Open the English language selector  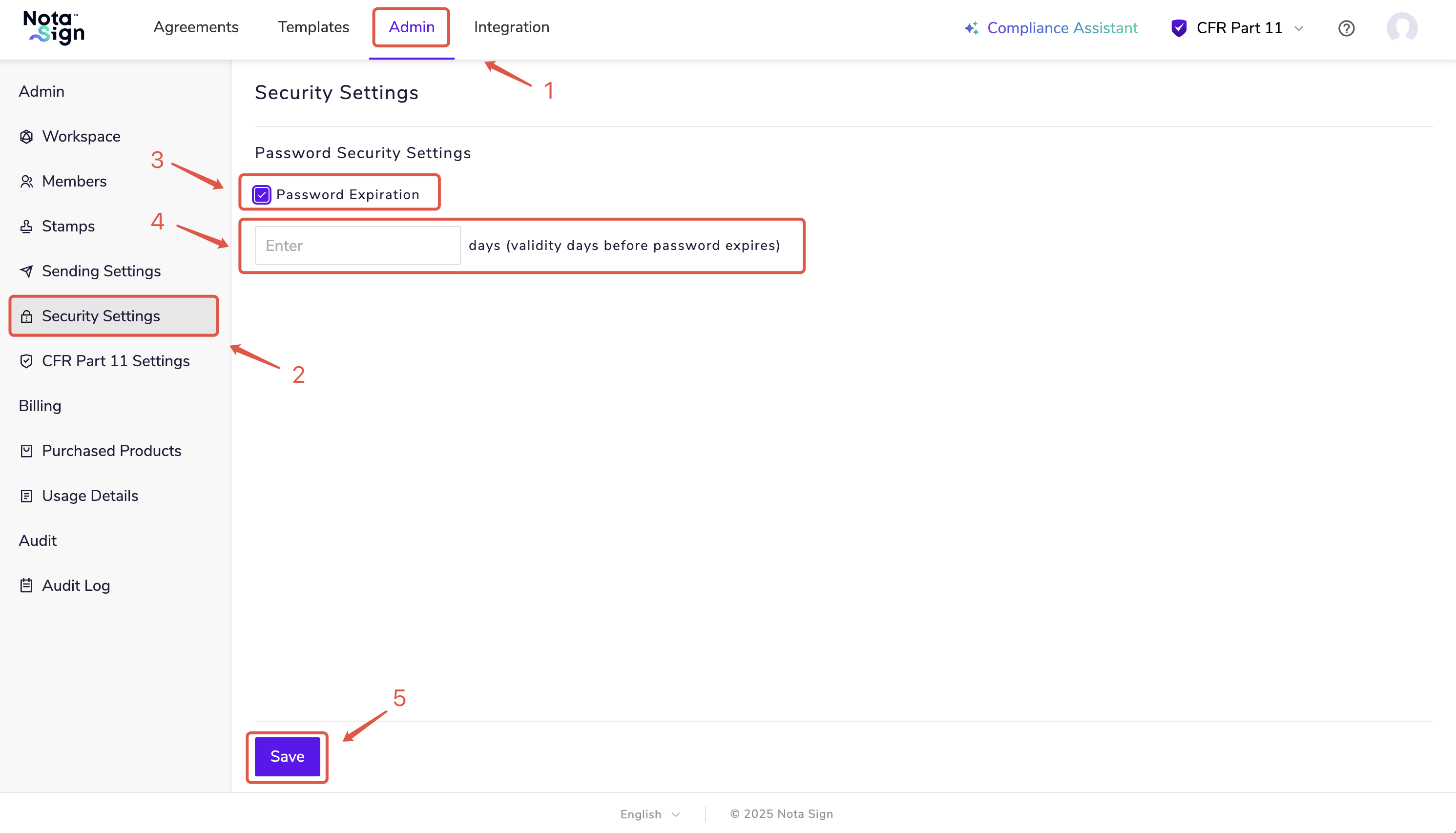click(650, 813)
